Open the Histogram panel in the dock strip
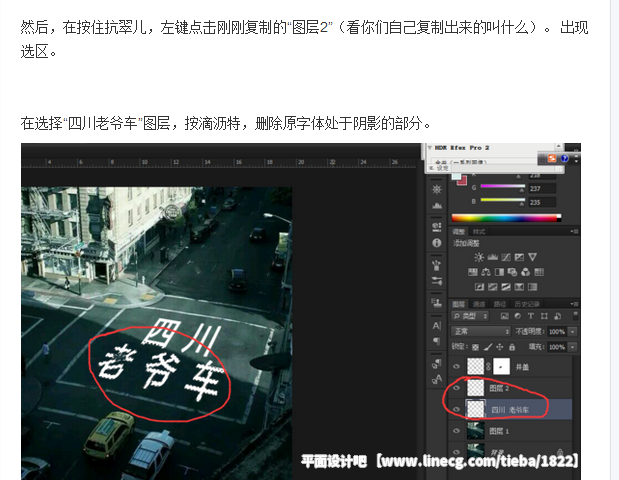This screenshot has width=619, height=480. point(437,205)
